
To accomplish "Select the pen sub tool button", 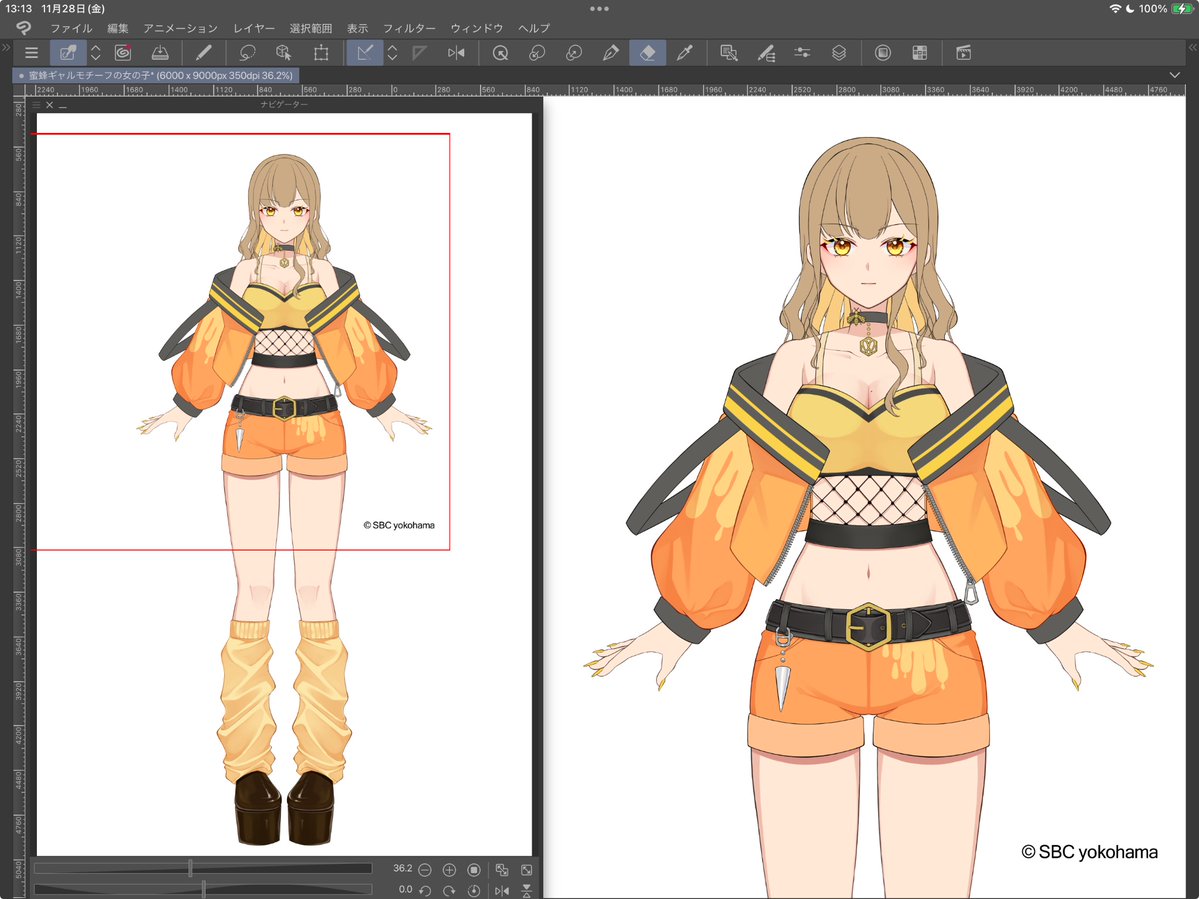I will [68, 53].
